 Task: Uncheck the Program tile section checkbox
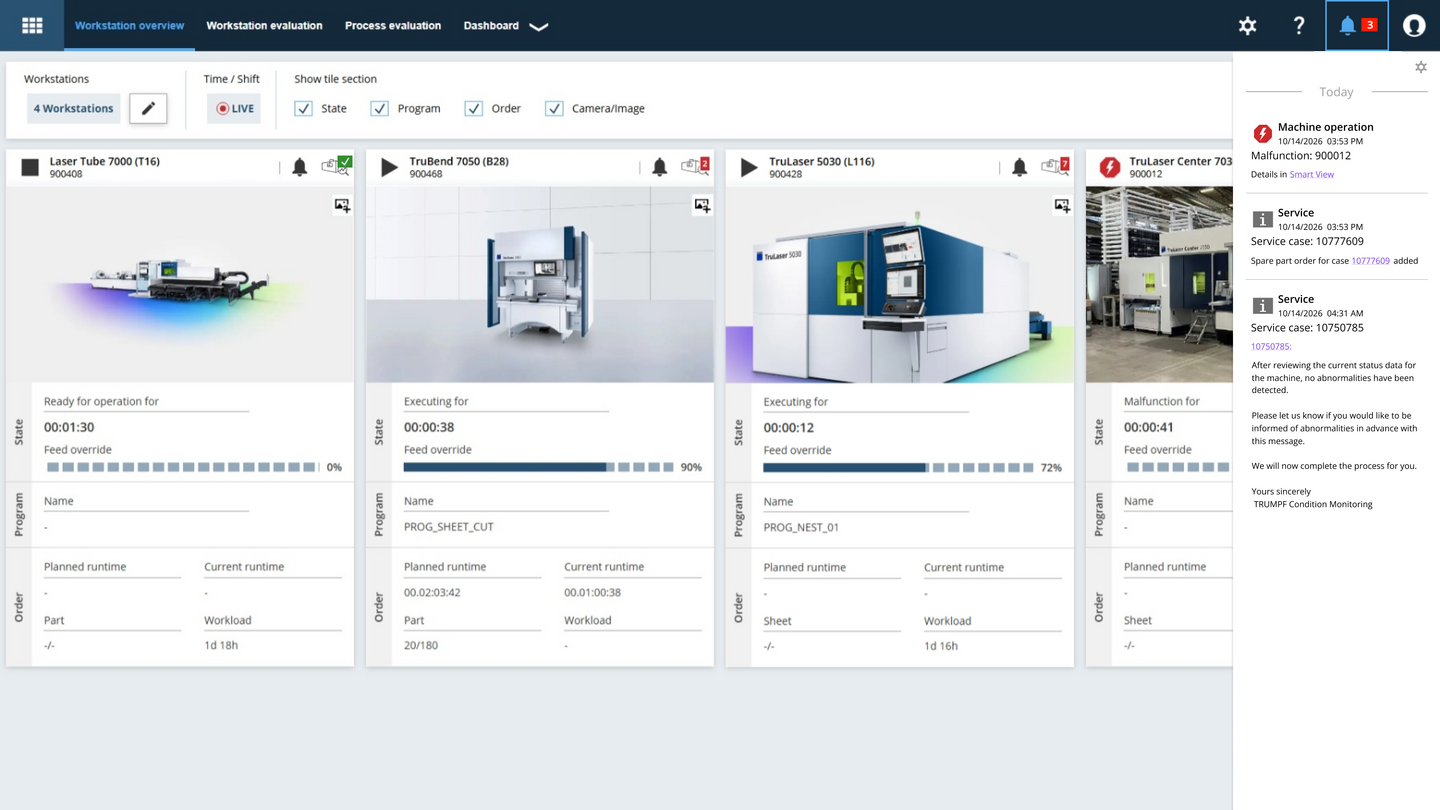(379, 108)
